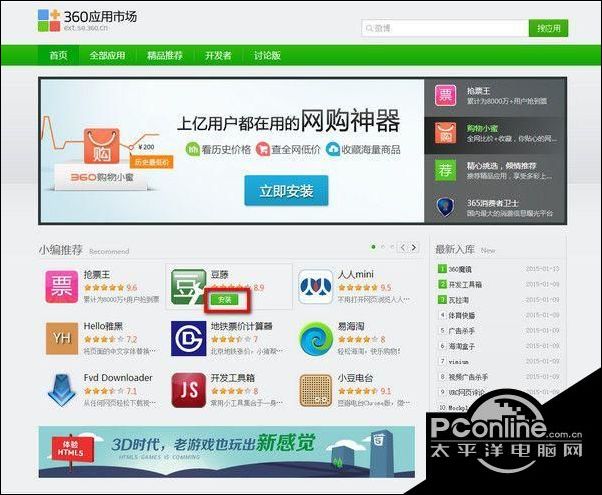Select the 人人mini app icon
This screenshot has height=495, width=602.
coord(315,287)
